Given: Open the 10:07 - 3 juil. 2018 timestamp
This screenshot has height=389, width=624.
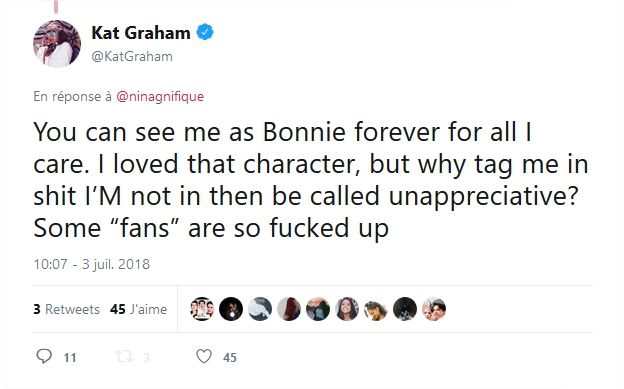Looking at the screenshot, I should click(92, 264).
